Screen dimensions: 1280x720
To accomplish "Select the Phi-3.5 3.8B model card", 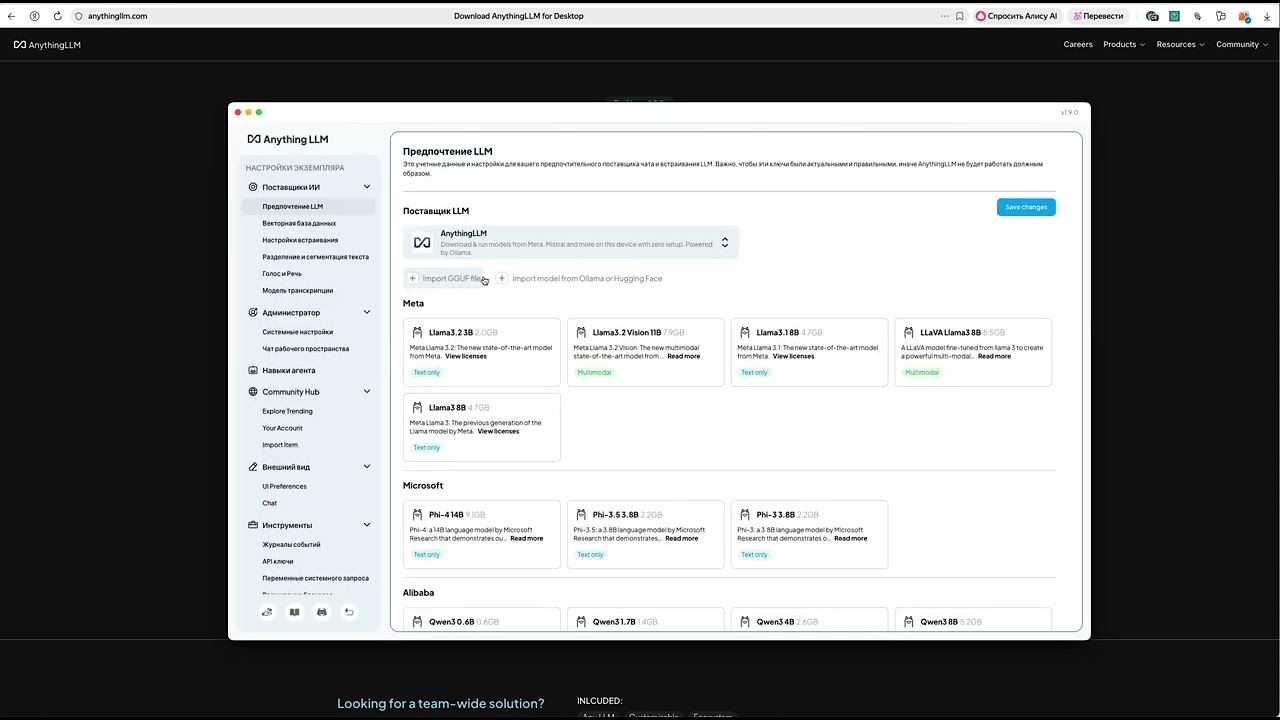I will coord(645,534).
